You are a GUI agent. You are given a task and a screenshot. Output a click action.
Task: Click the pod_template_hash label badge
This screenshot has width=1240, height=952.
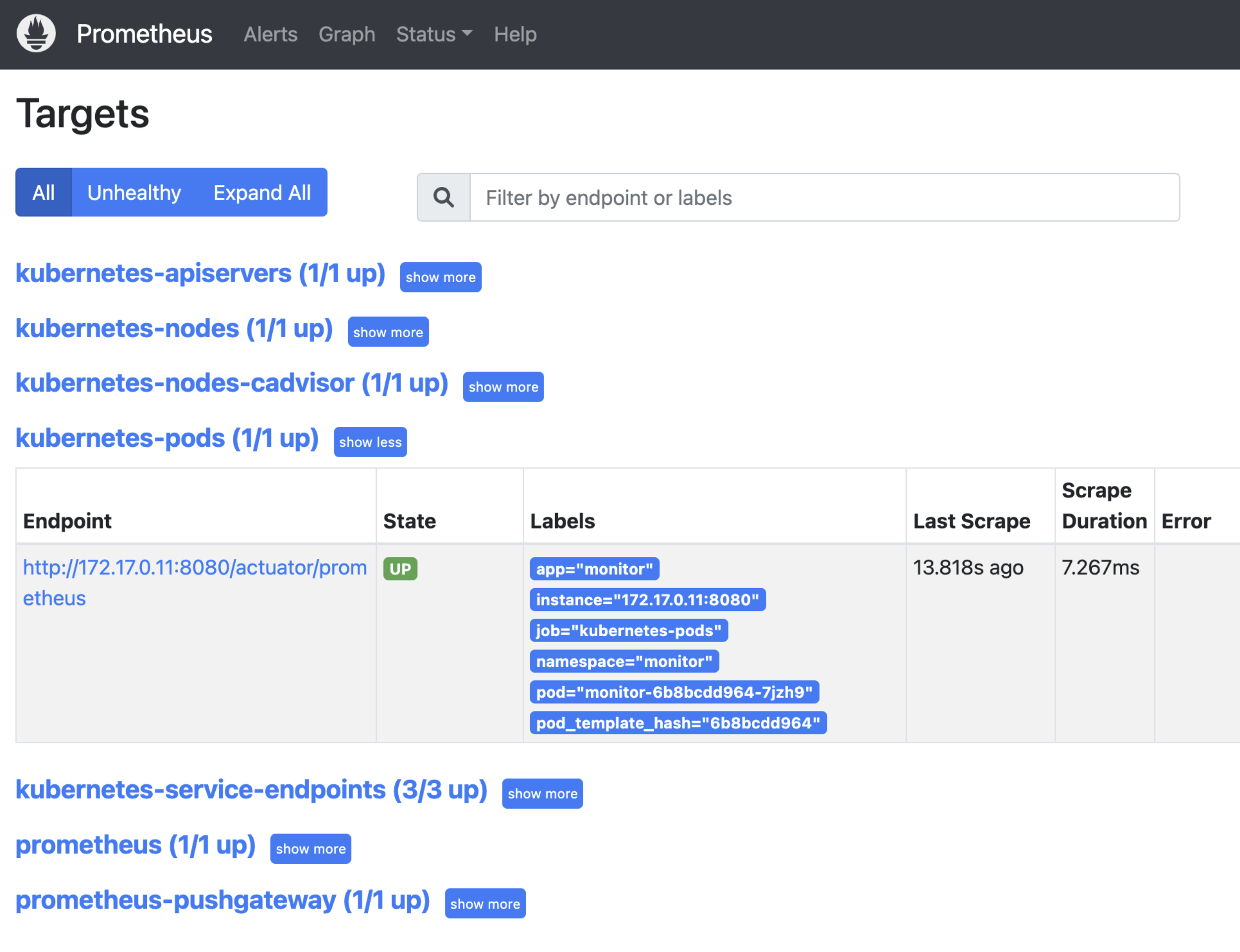(679, 723)
